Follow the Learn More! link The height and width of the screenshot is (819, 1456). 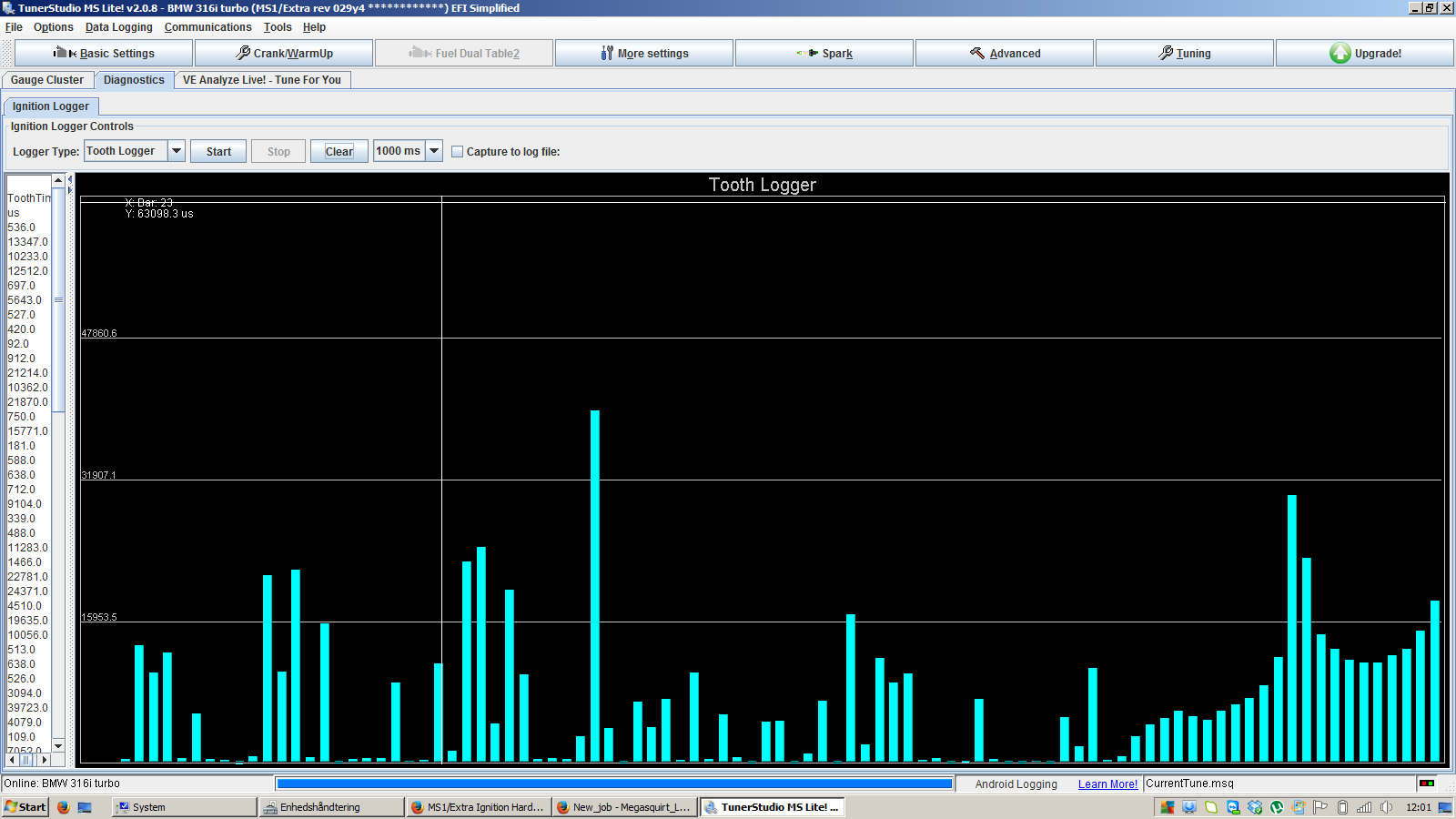click(1107, 784)
